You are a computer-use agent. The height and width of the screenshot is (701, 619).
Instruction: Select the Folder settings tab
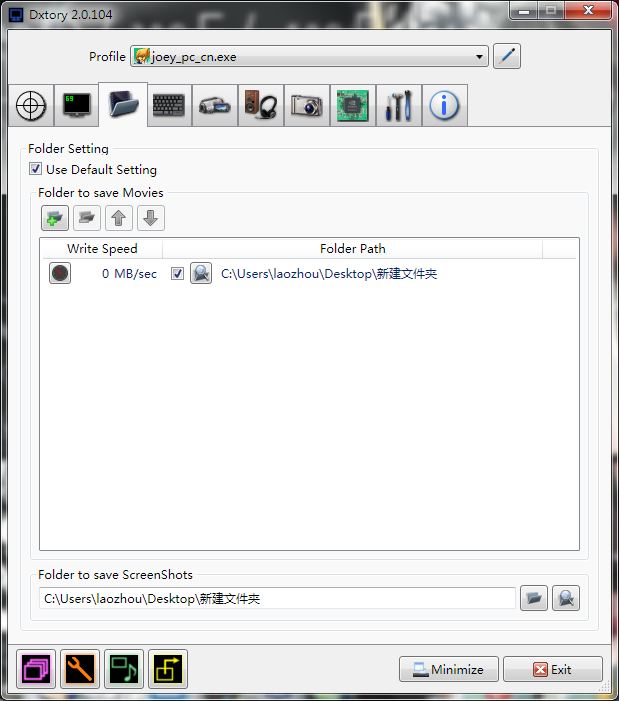coord(123,105)
